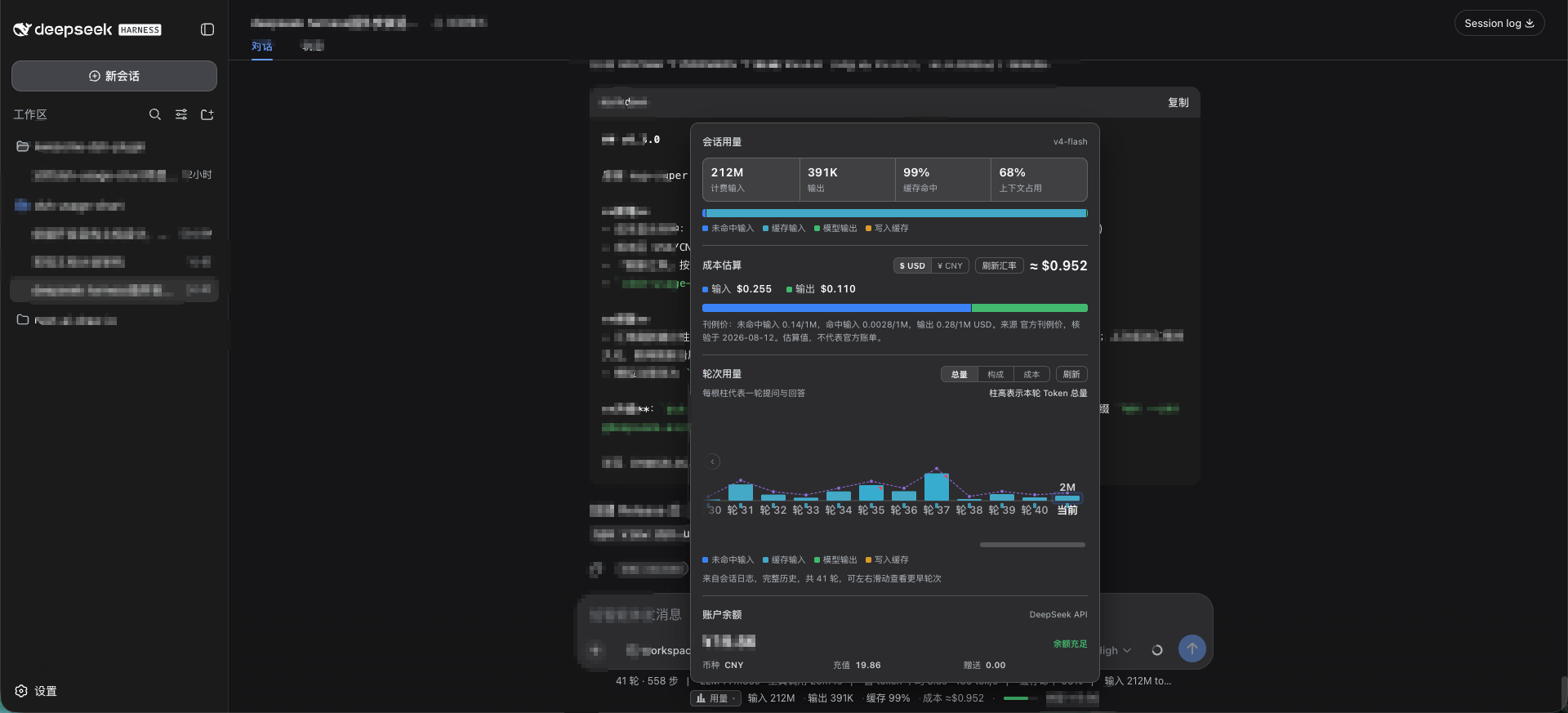Click 缓存 99% in status bar
The height and width of the screenshot is (713, 1568).
coord(888,698)
